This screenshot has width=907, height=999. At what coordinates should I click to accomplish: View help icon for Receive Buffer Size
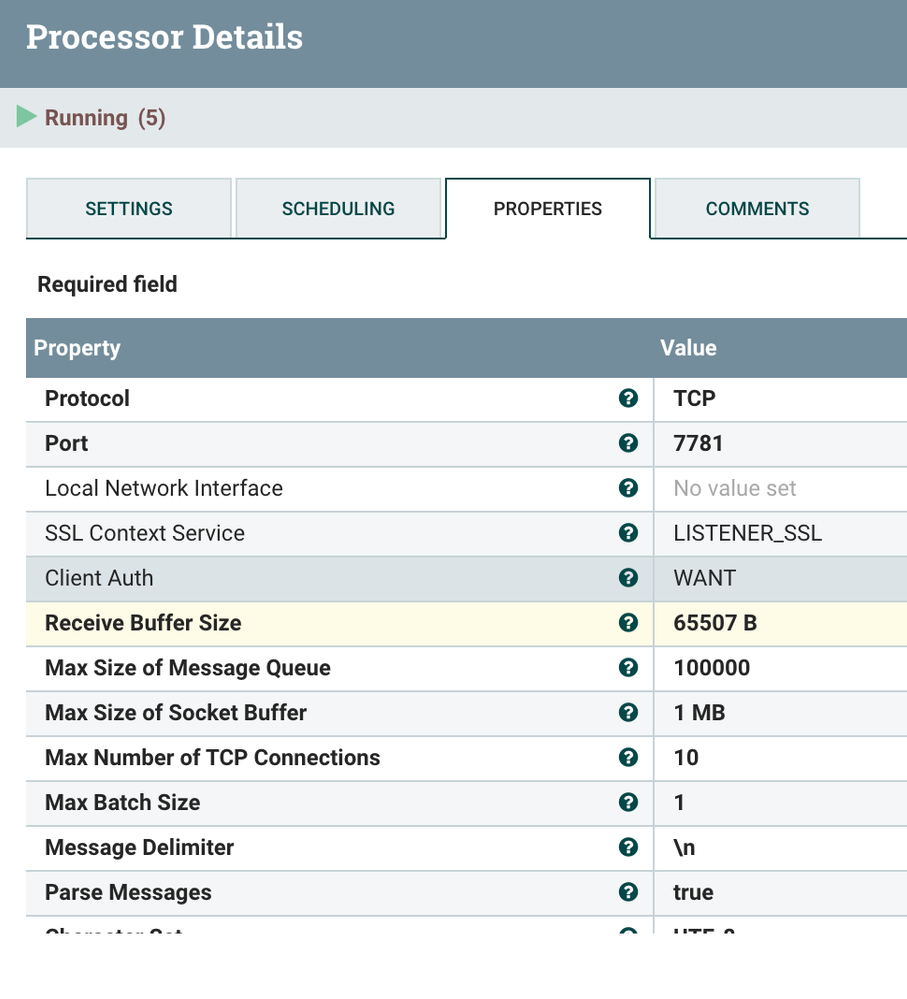click(x=628, y=622)
